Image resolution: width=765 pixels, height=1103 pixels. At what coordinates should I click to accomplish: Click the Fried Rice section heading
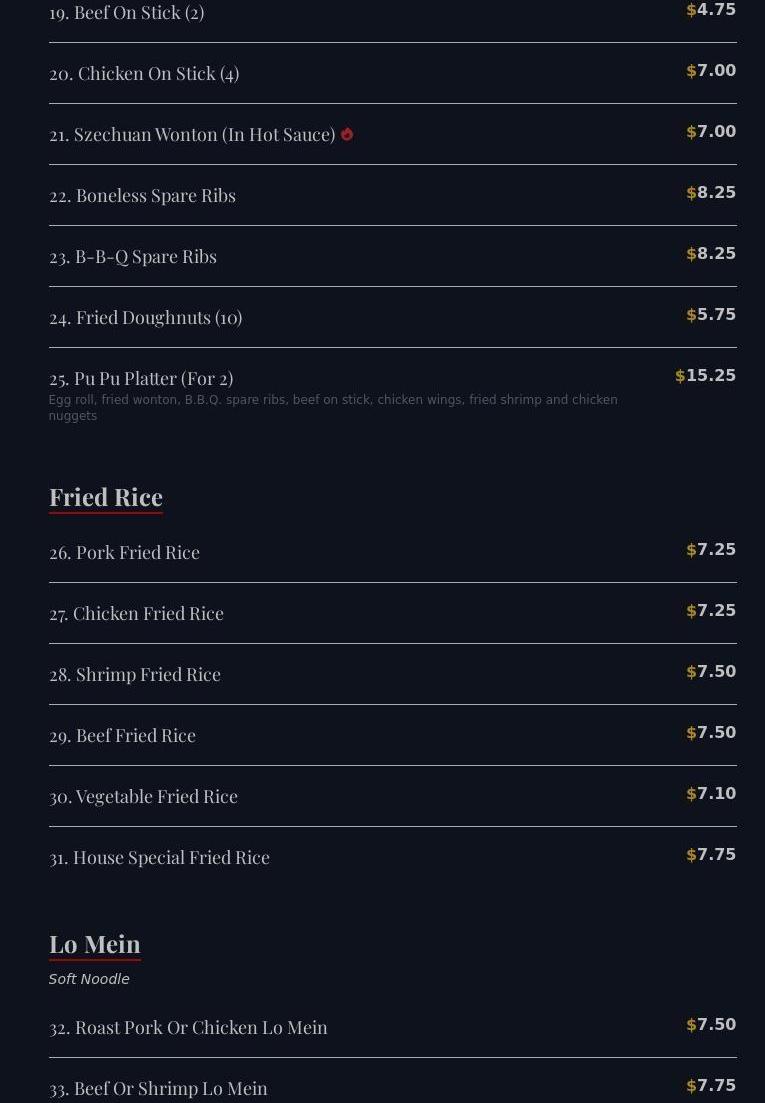pos(106,497)
